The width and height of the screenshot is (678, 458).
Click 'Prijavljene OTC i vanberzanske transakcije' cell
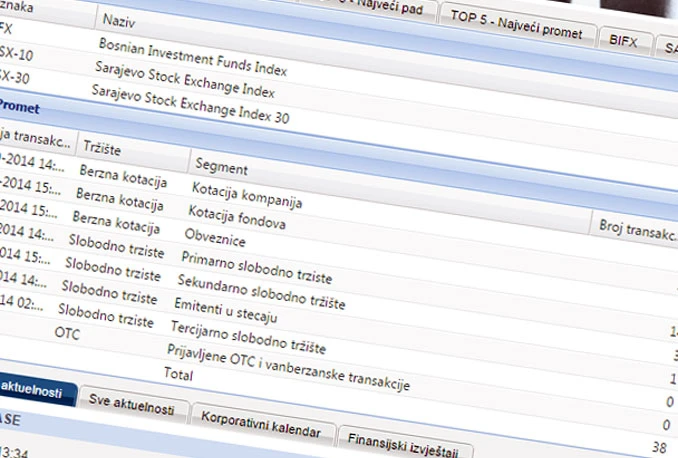click(288, 367)
